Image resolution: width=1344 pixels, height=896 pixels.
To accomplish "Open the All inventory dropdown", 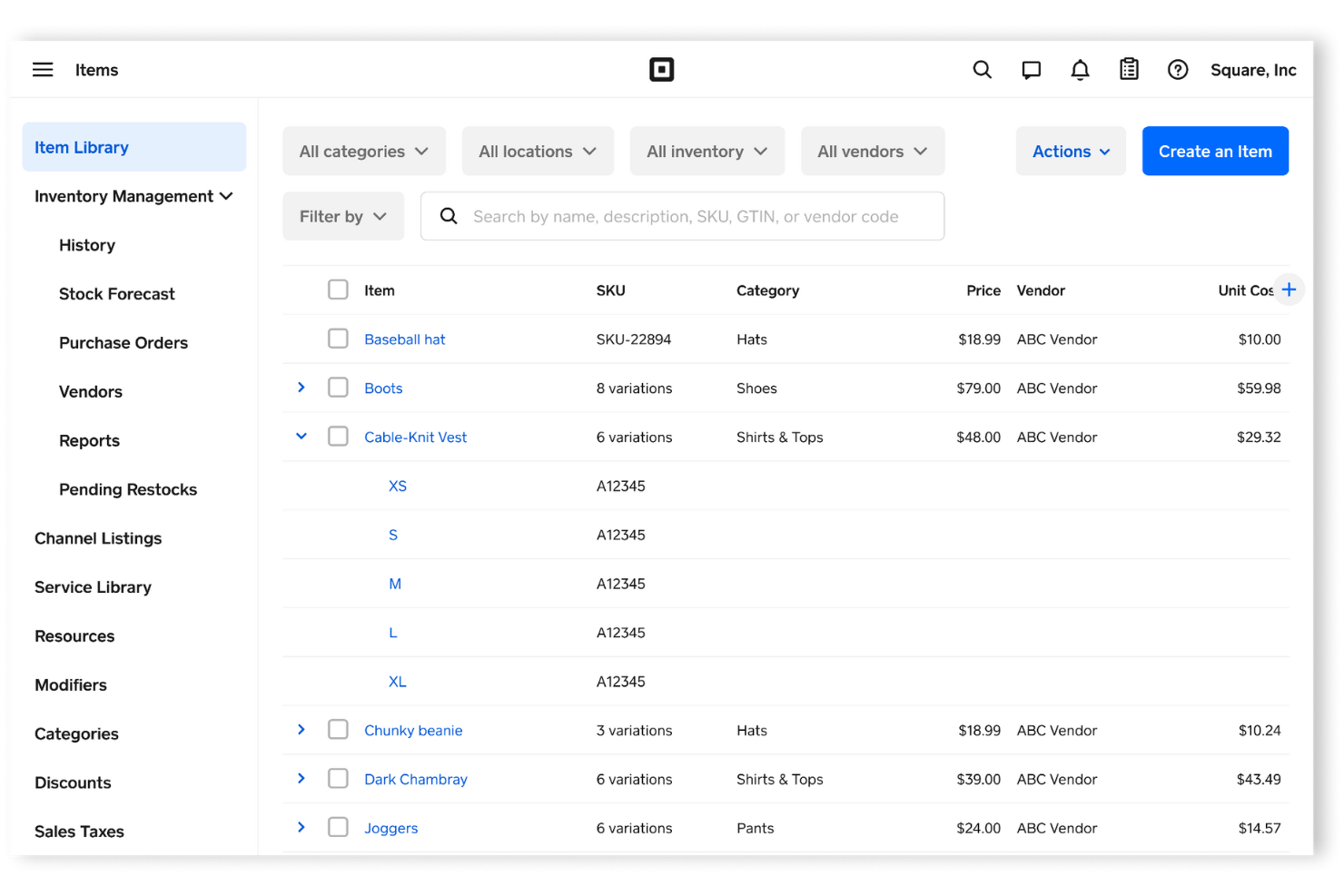I will [707, 151].
